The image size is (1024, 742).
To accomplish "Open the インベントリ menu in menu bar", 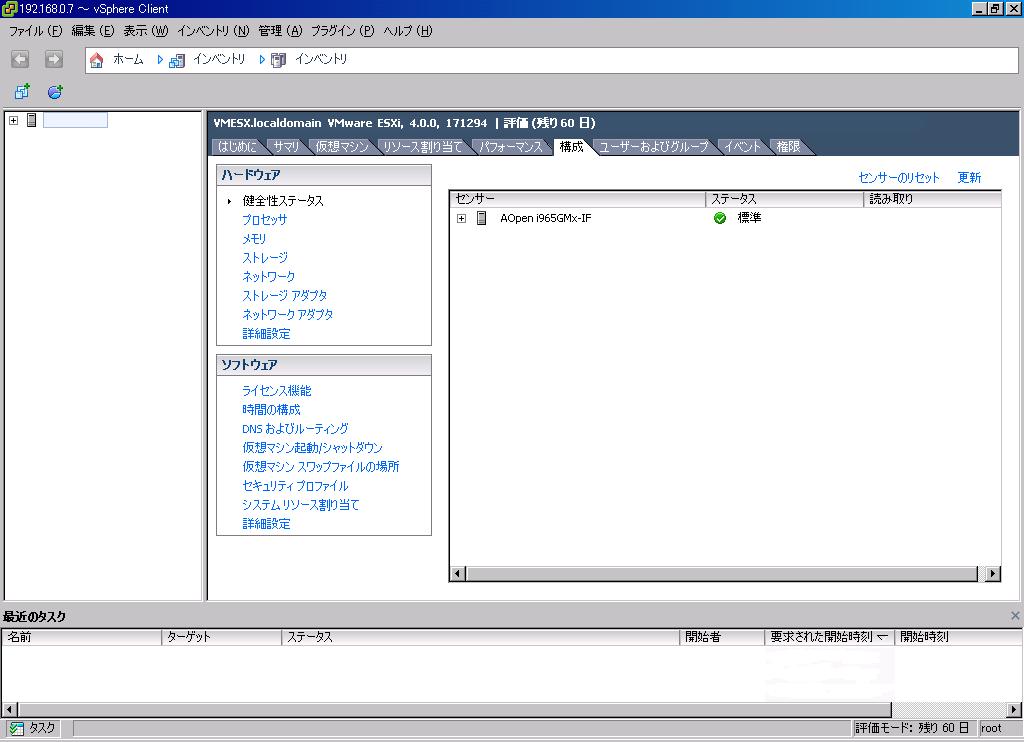I will (x=213, y=31).
